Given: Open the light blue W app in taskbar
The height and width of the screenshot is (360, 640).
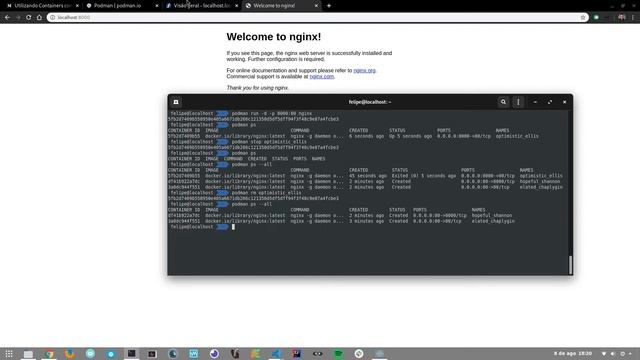Looking at the screenshot, I should tap(193, 354).
